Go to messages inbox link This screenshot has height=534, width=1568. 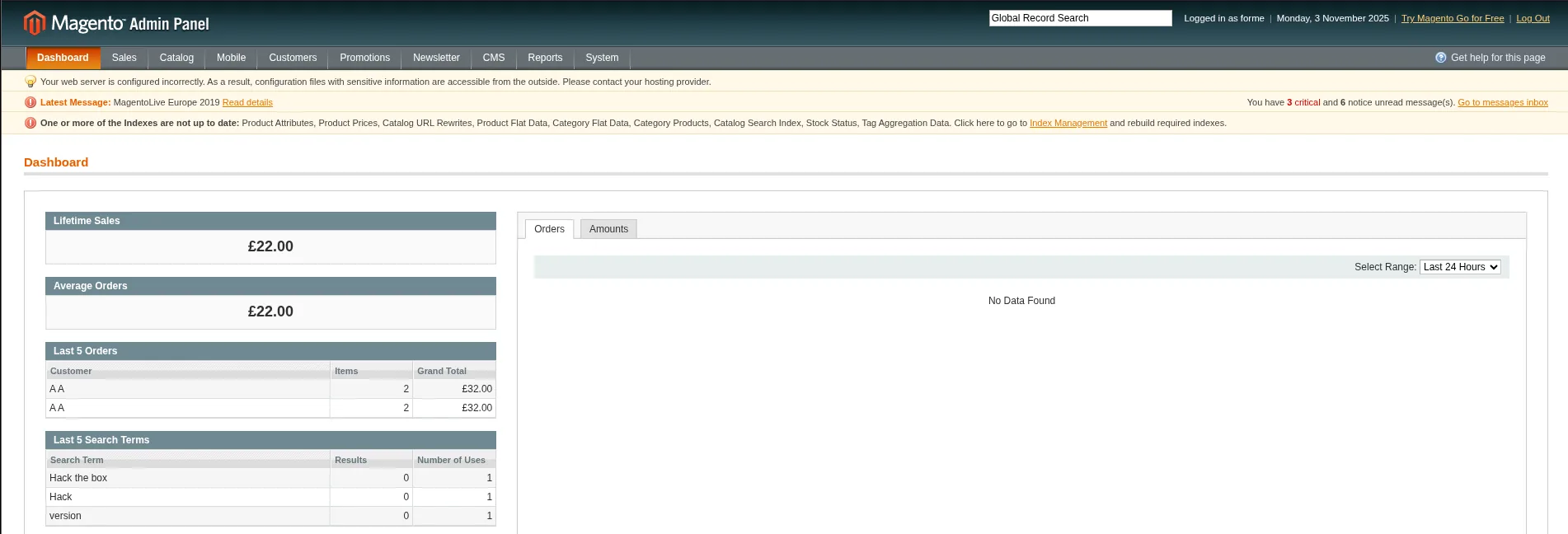click(x=1503, y=102)
